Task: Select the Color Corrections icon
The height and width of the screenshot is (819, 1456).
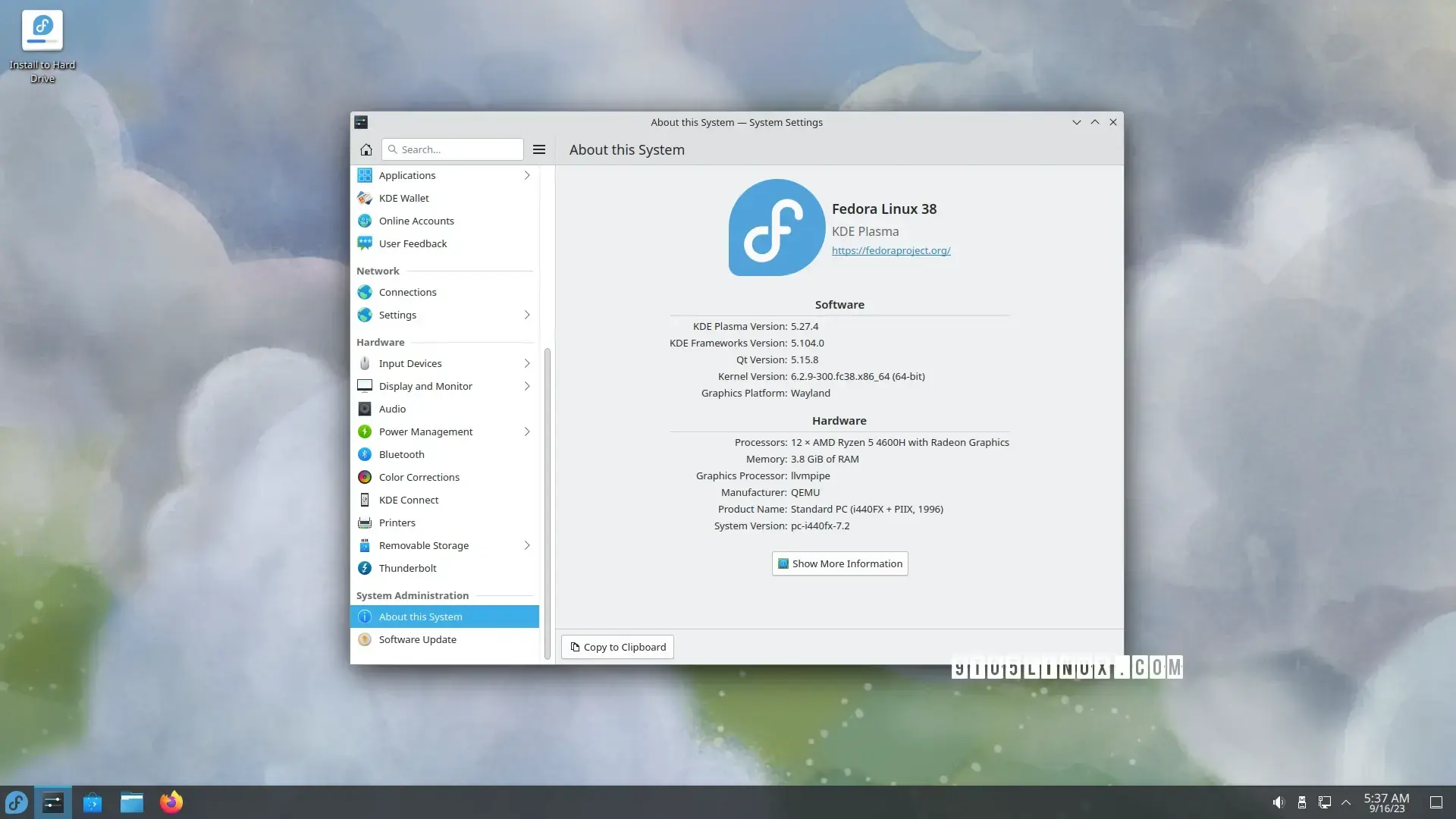Action: [364, 476]
